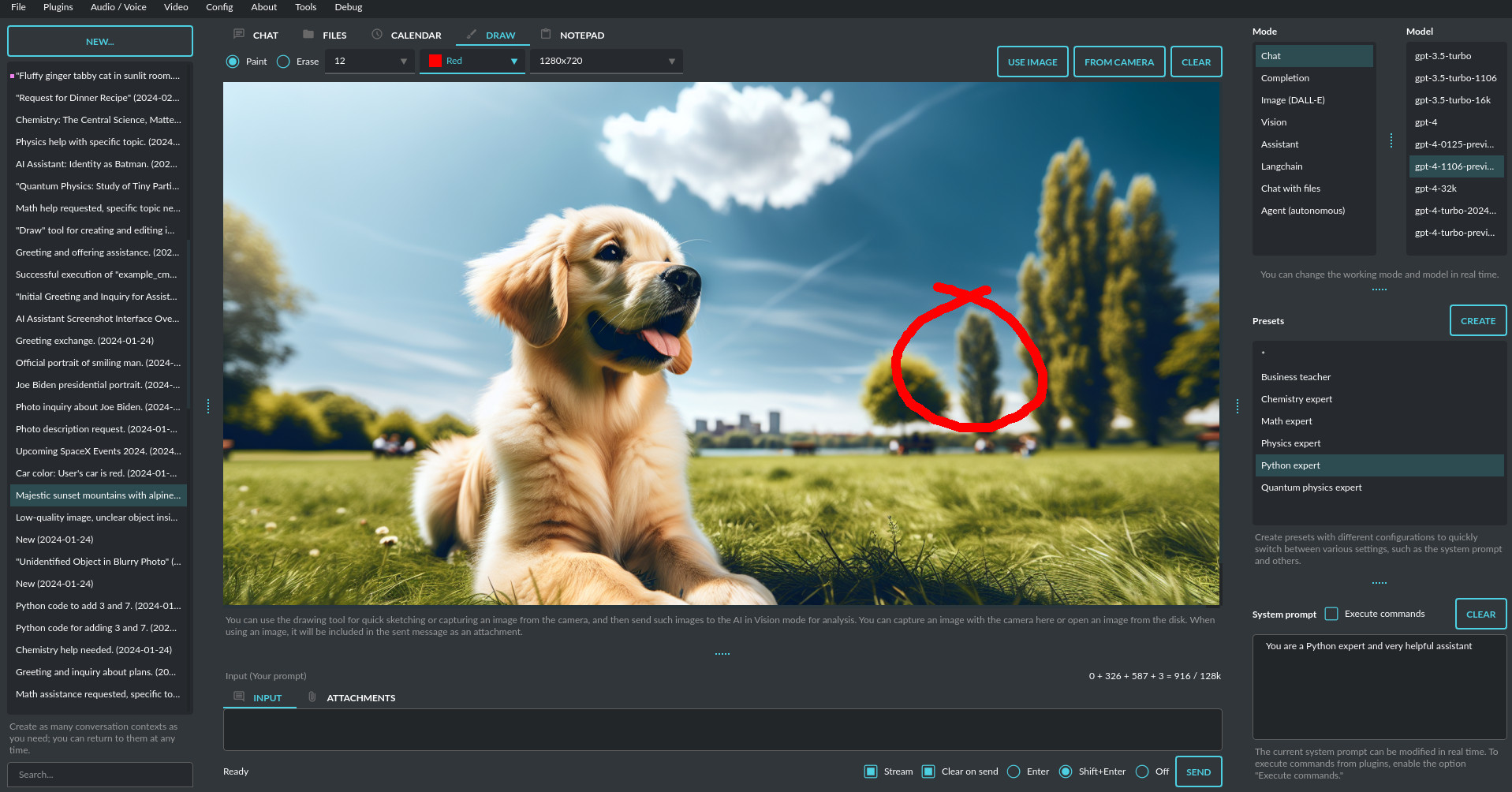Click the Input message icon
Screen dimensions: 1512x792
(x=238, y=697)
